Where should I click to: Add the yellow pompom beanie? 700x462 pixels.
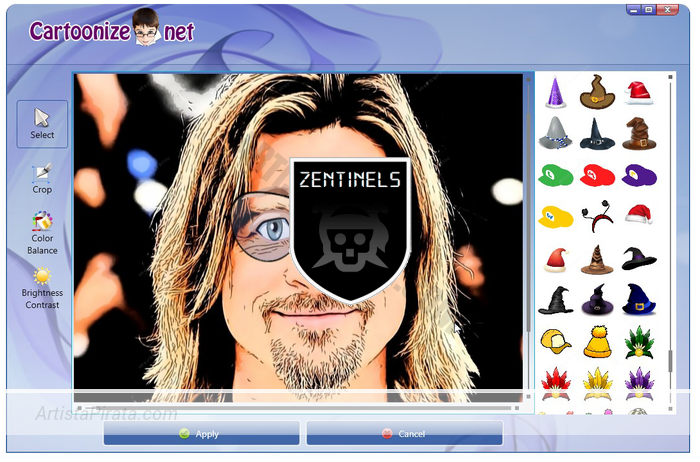point(597,342)
